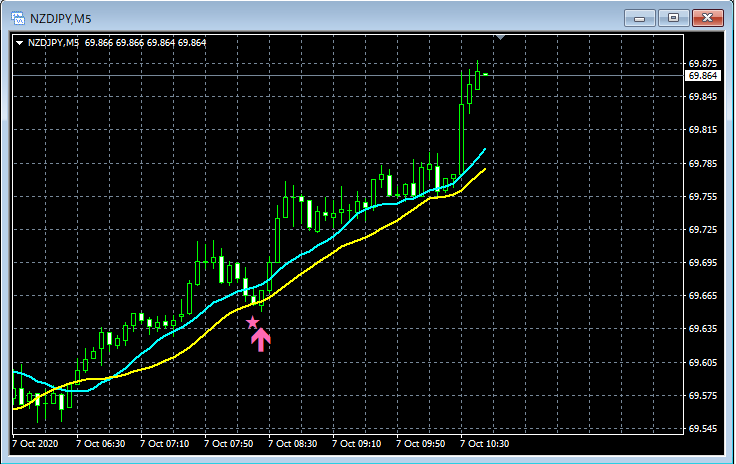This screenshot has height=464, width=736.
Task: Close the NZDJPY,M5 chart window
Action: [708, 18]
